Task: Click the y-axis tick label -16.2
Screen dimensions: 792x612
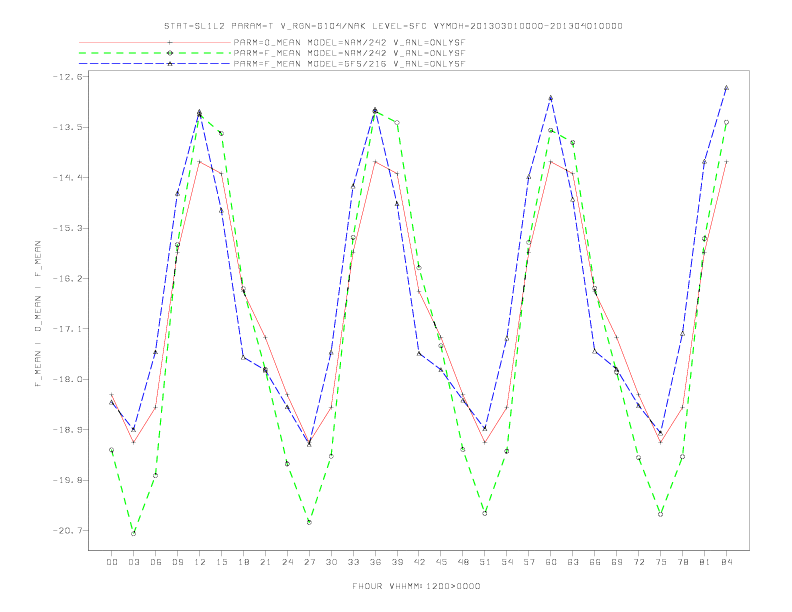Action: point(67,278)
